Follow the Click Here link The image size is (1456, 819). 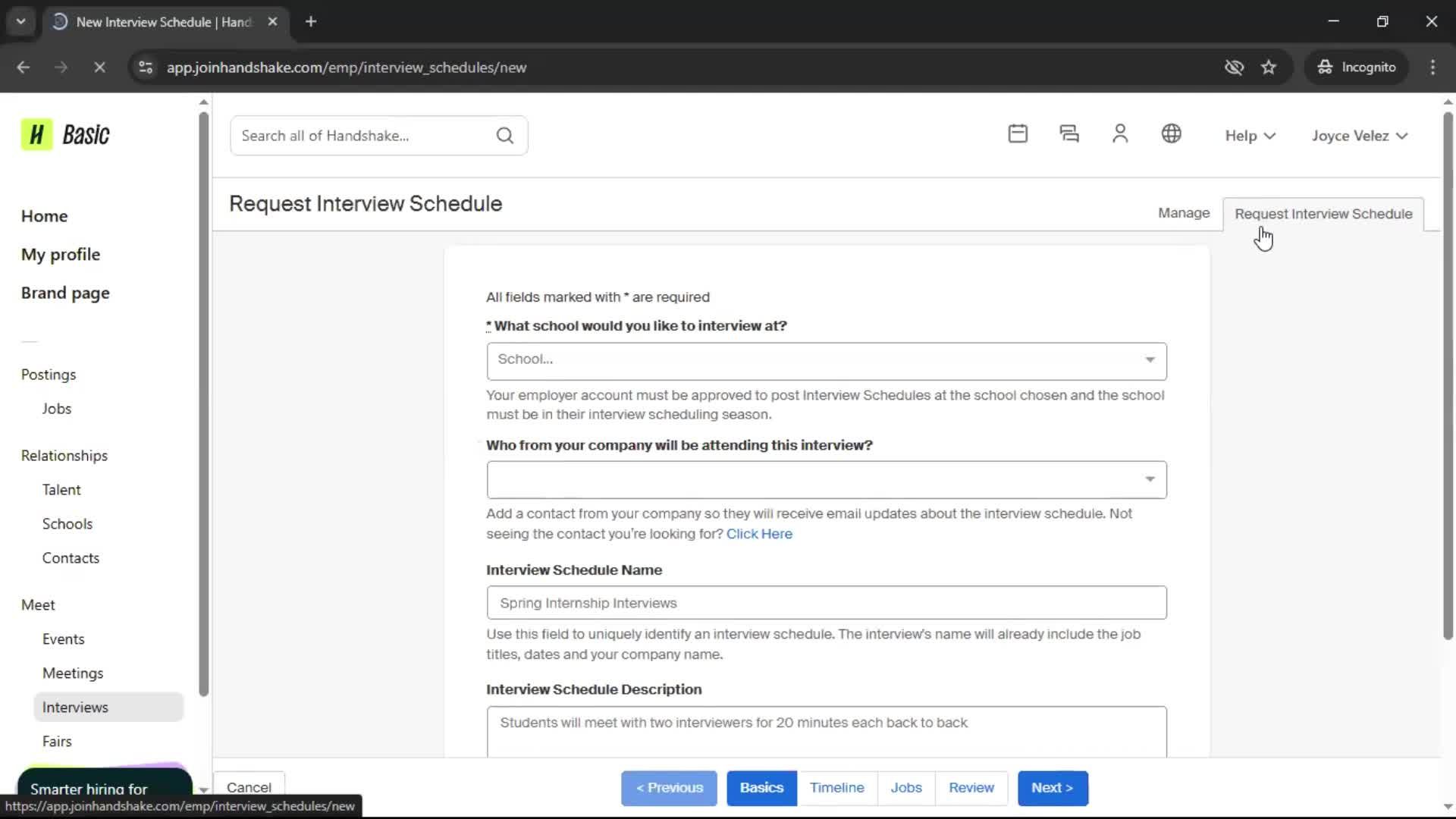(759, 534)
